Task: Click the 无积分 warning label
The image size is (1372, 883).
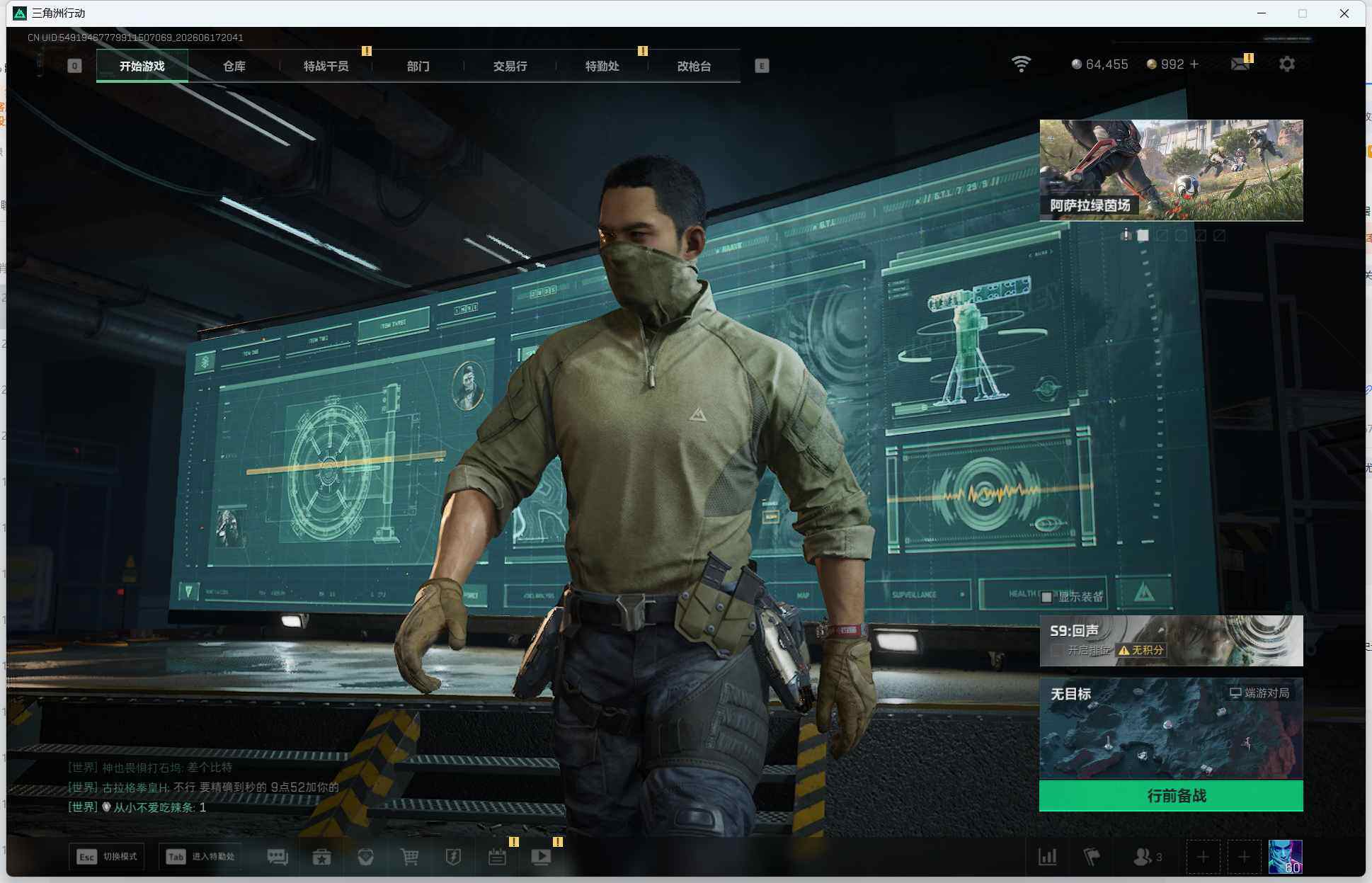Action: click(x=1141, y=650)
